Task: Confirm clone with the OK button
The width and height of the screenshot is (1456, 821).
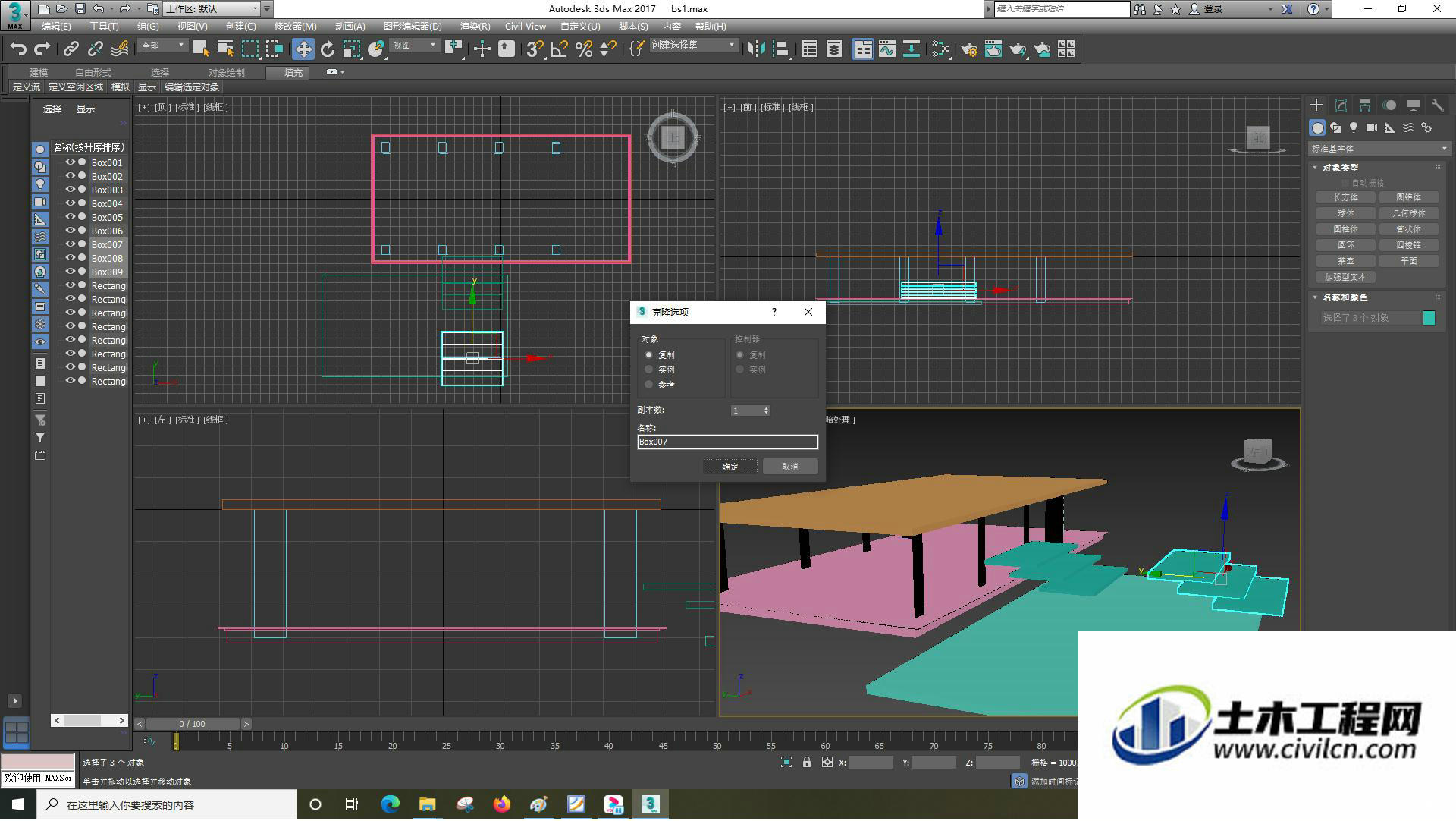Action: pos(730,467)
